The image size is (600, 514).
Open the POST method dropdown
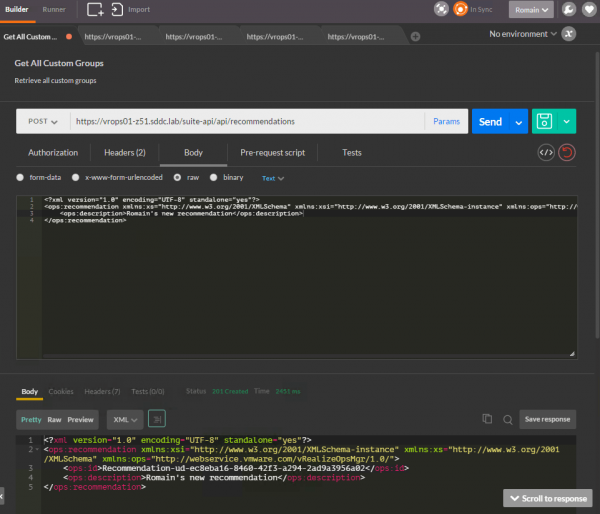point(43,121)
